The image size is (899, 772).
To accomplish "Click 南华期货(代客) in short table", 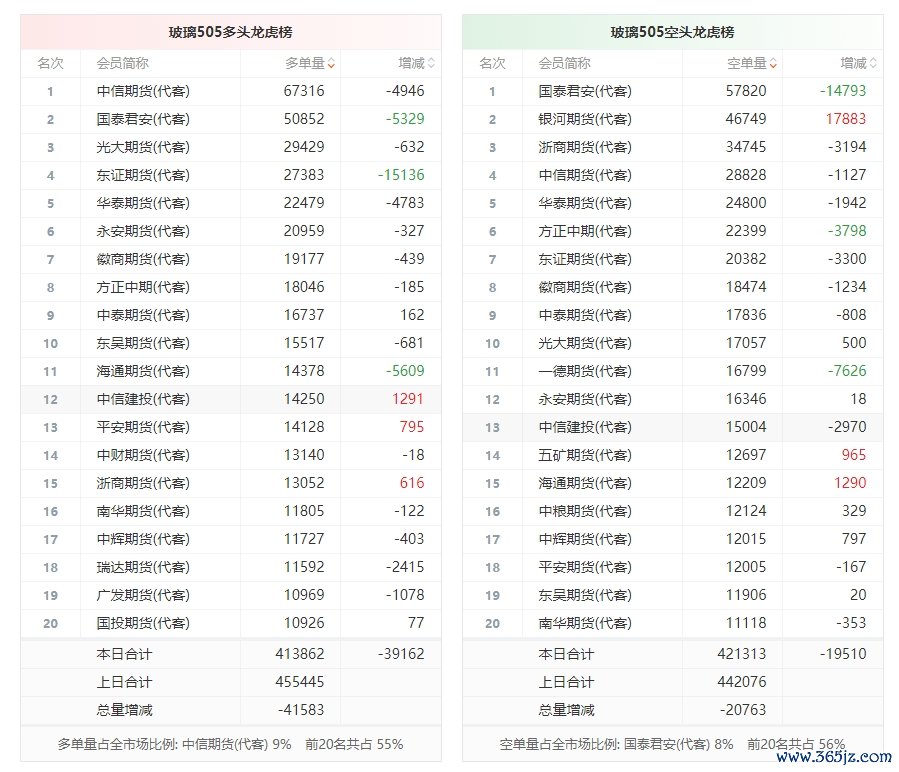I will pyautogui.click(x=585, y=623).
